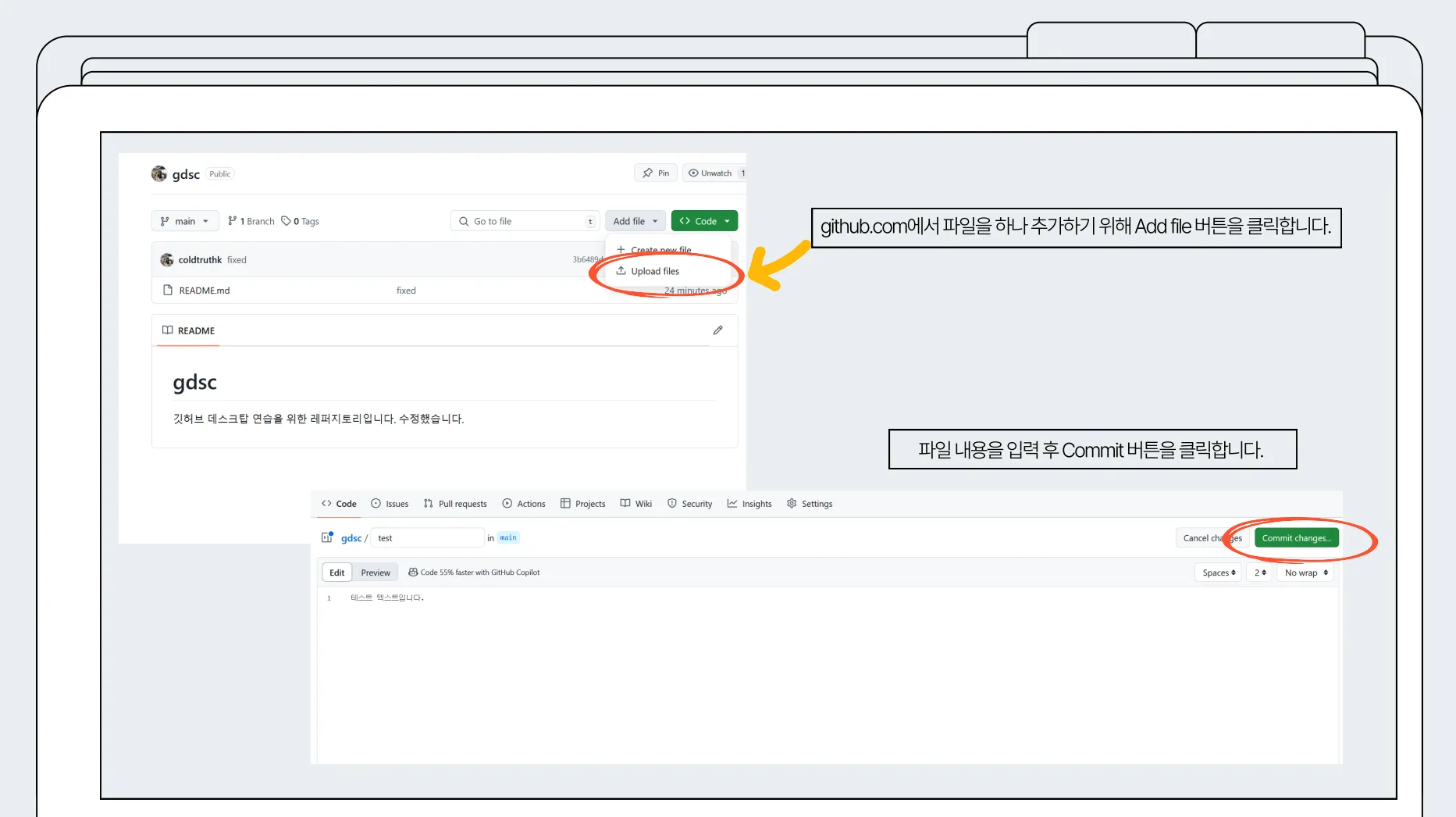Click the gdsc breadcrumb link in editor
The width and height of the screenshot is (1456, 817).
pos(351,538)
